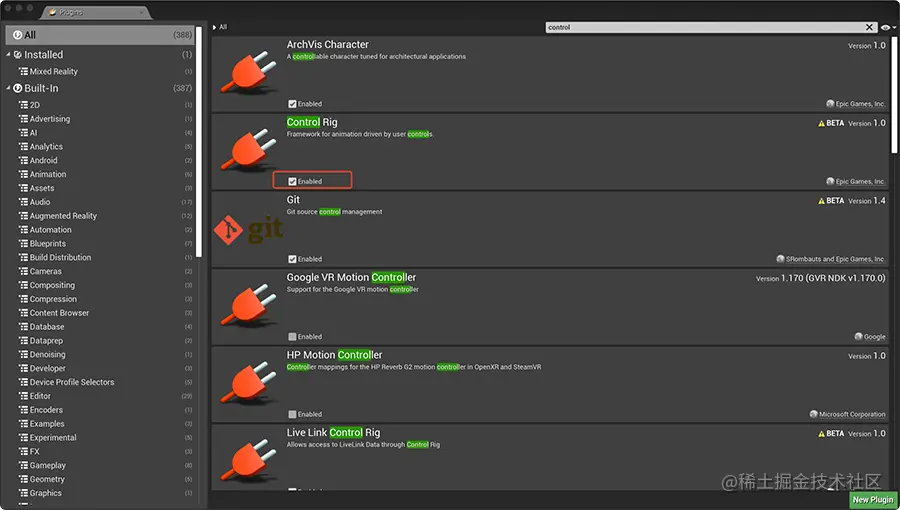The image size is (900, 510).
Task: Click the list icon beside Editor
Action: tap(24, 396)
